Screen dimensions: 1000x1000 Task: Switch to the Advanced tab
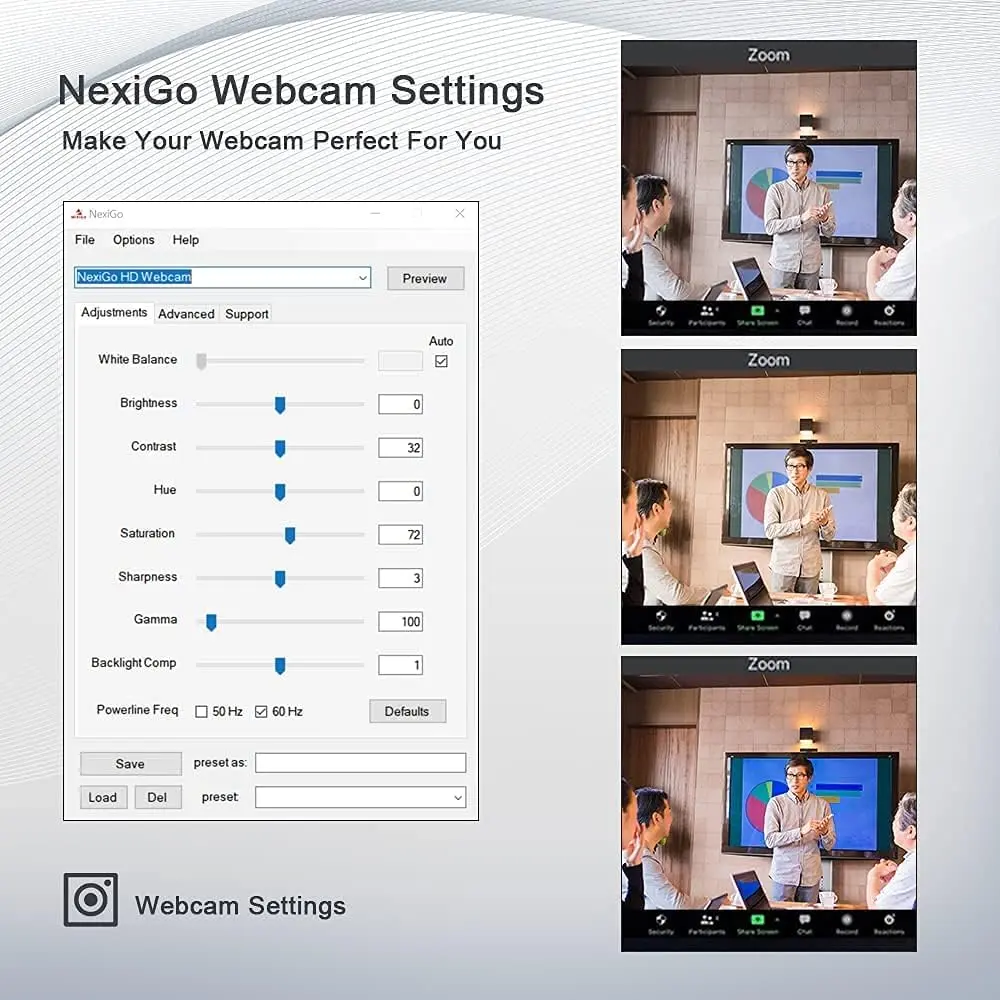coord(186,314)
